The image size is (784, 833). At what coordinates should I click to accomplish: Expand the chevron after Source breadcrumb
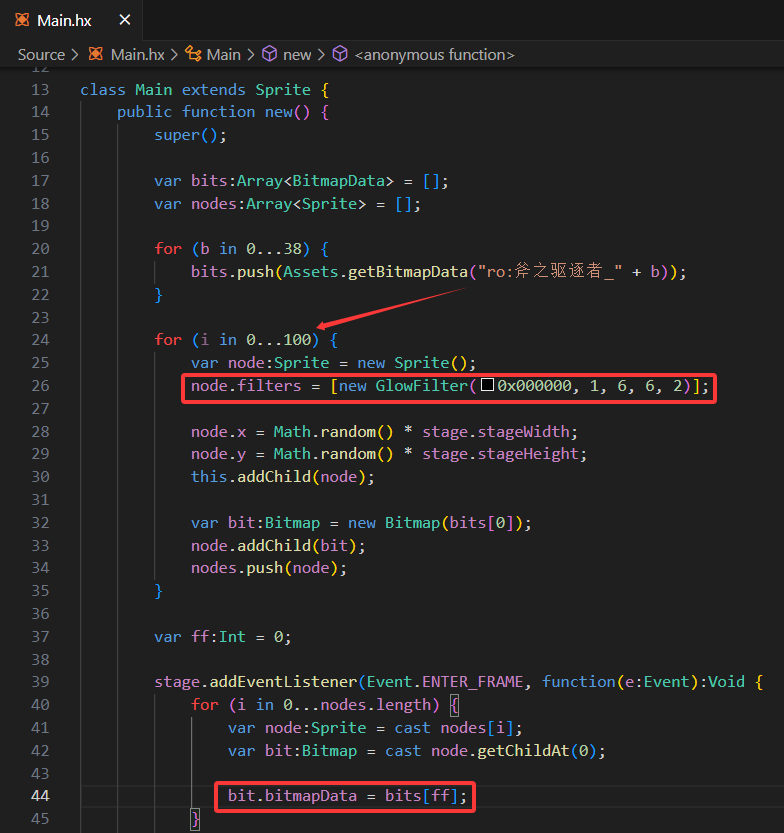point(74,55)
